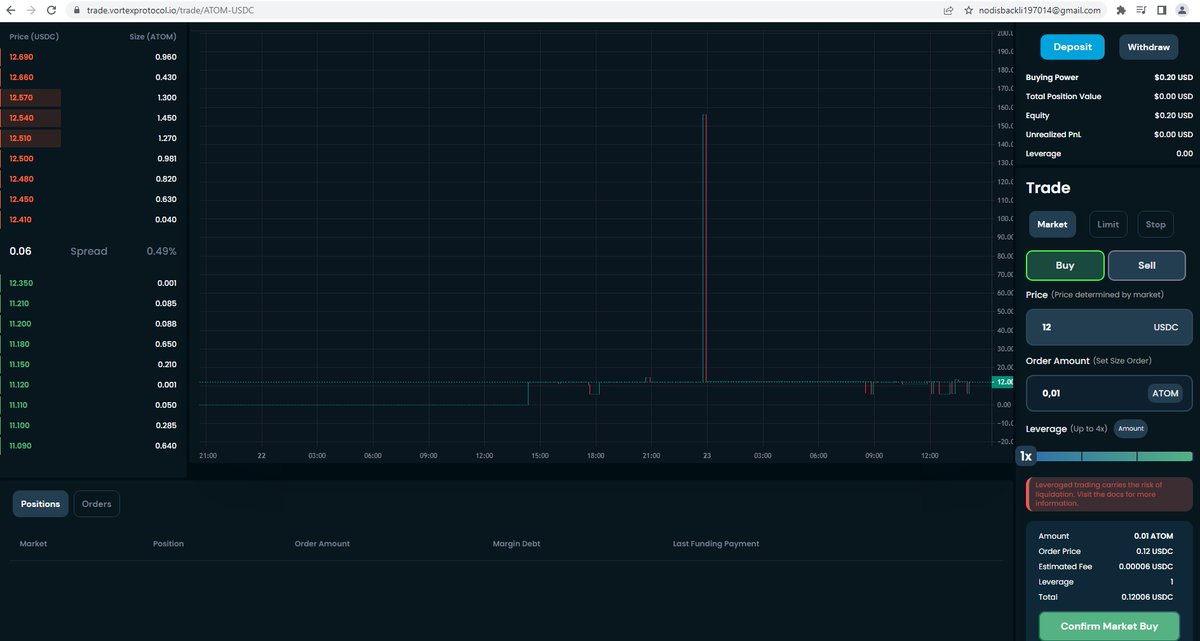Click the bid price 12.350
Screen dimensions: 1200x641
click(21, 283)
